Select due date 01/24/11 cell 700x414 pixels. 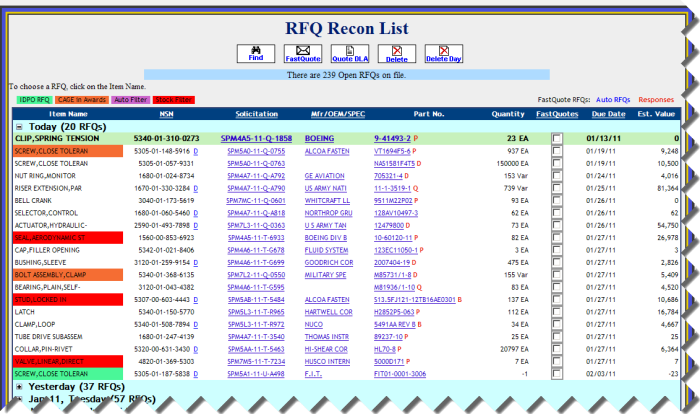pyautogui.click(x=600, y=176)
